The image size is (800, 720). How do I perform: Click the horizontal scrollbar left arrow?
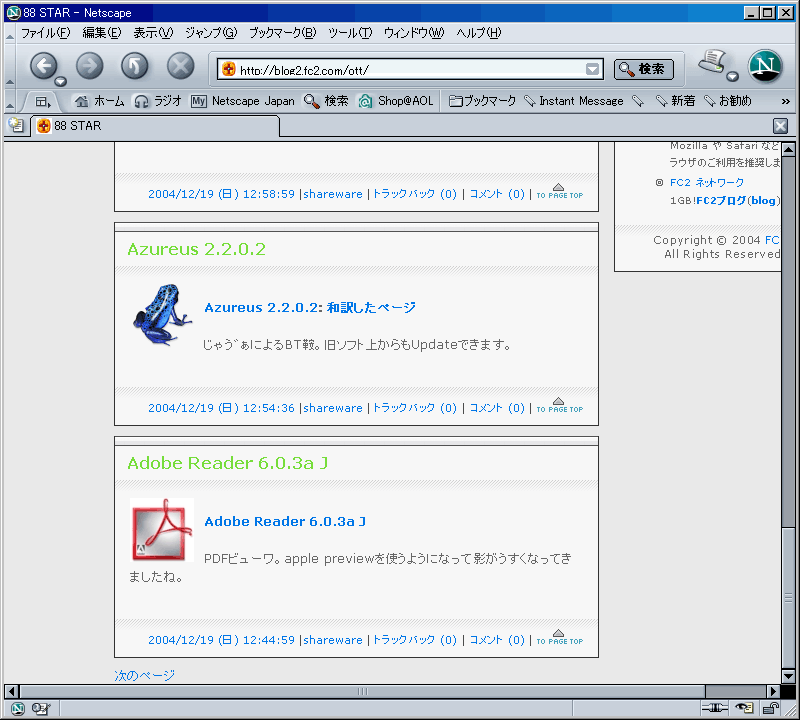click(12, 691)
